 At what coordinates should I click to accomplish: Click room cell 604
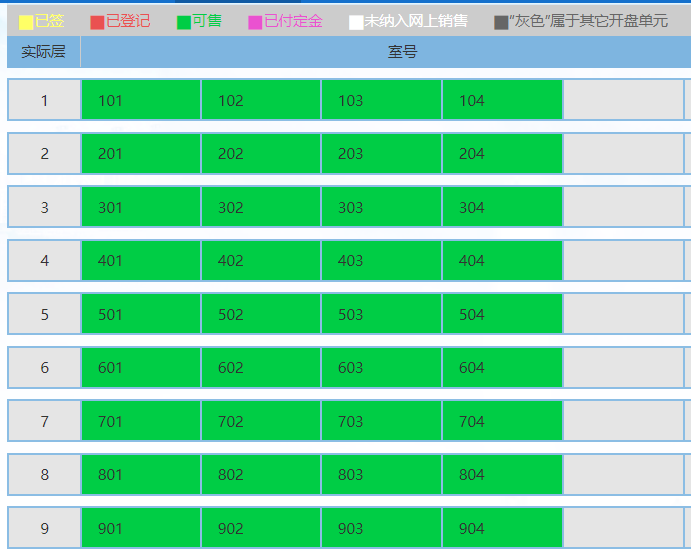[x=502, y=367]
